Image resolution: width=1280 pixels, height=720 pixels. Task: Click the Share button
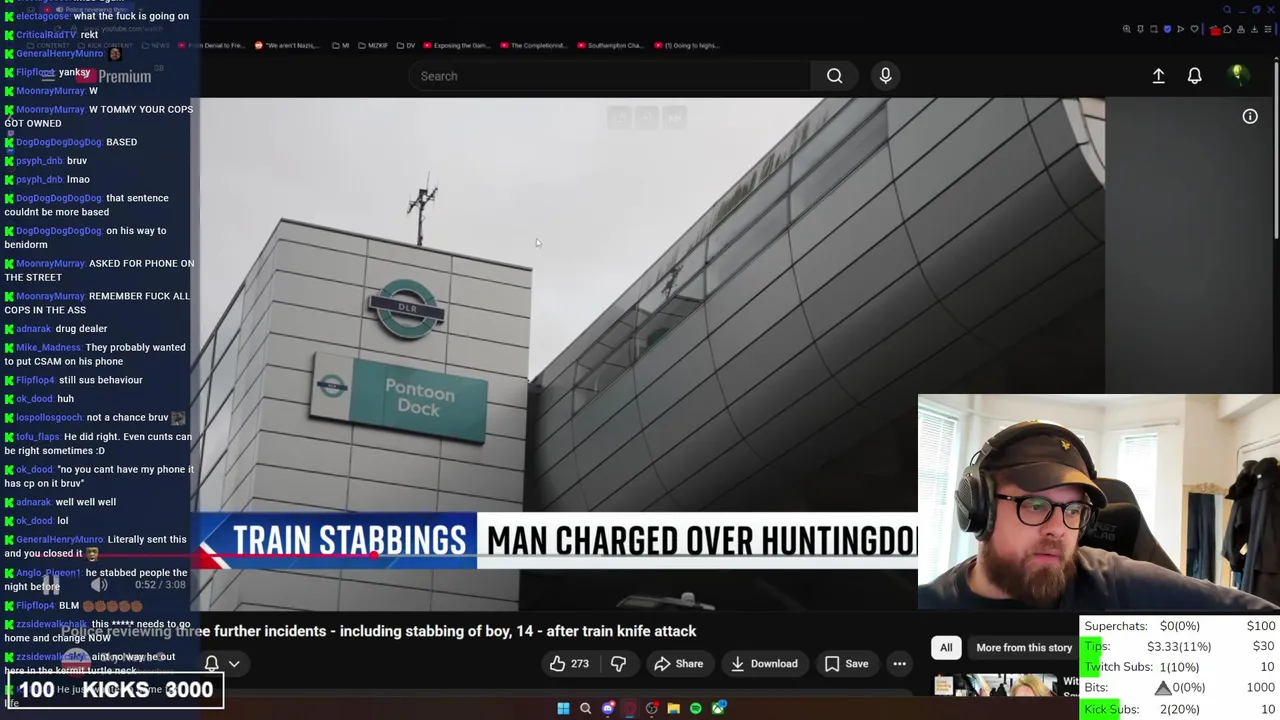[678, 663]
